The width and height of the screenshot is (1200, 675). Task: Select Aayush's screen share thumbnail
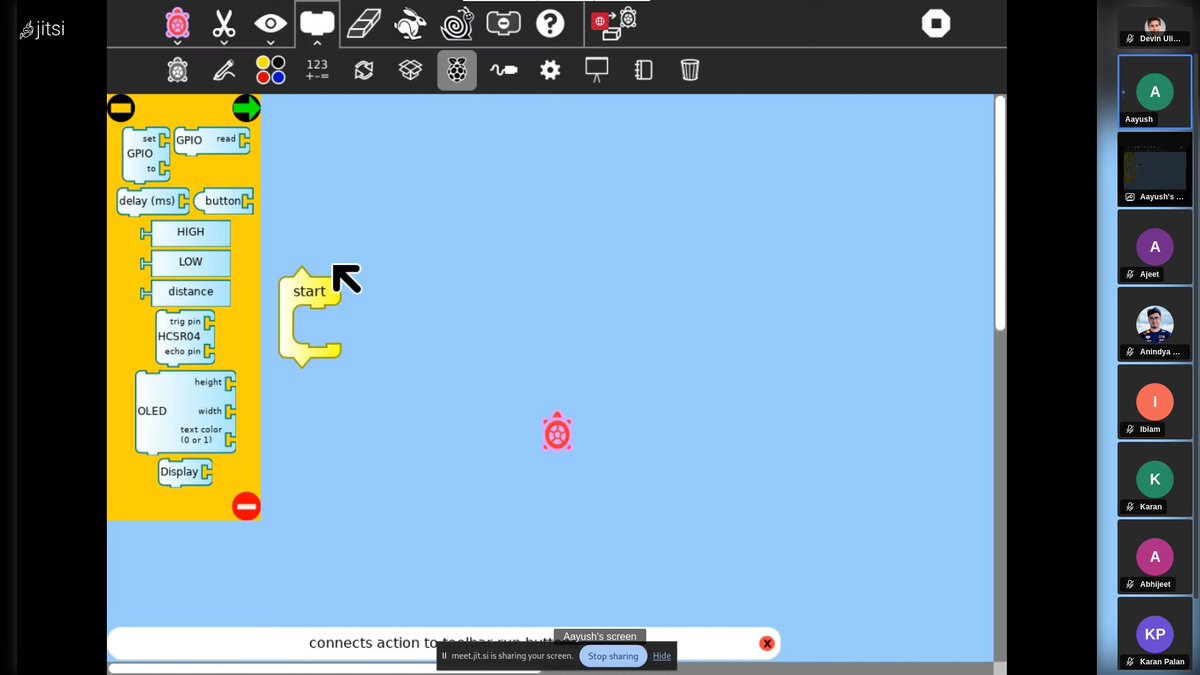[1154, 169]
